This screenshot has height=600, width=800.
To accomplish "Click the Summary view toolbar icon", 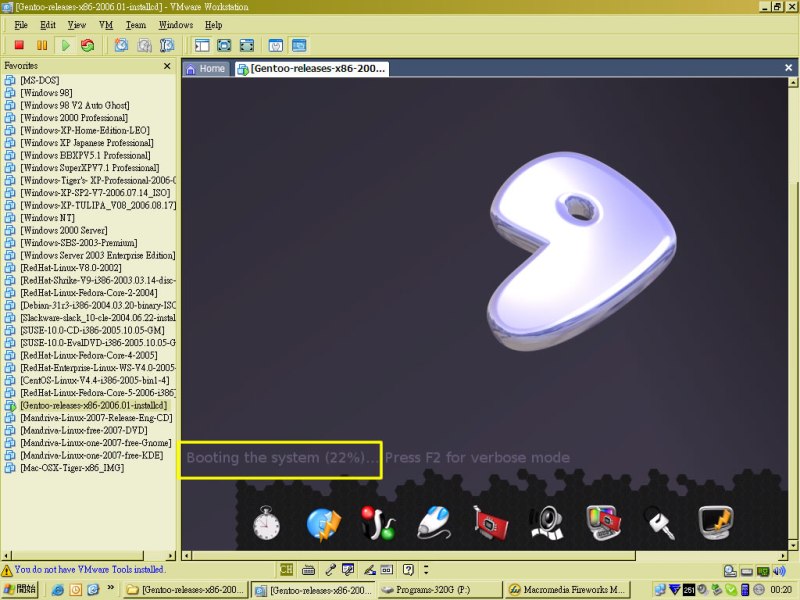I will click(x=276, y=45).
